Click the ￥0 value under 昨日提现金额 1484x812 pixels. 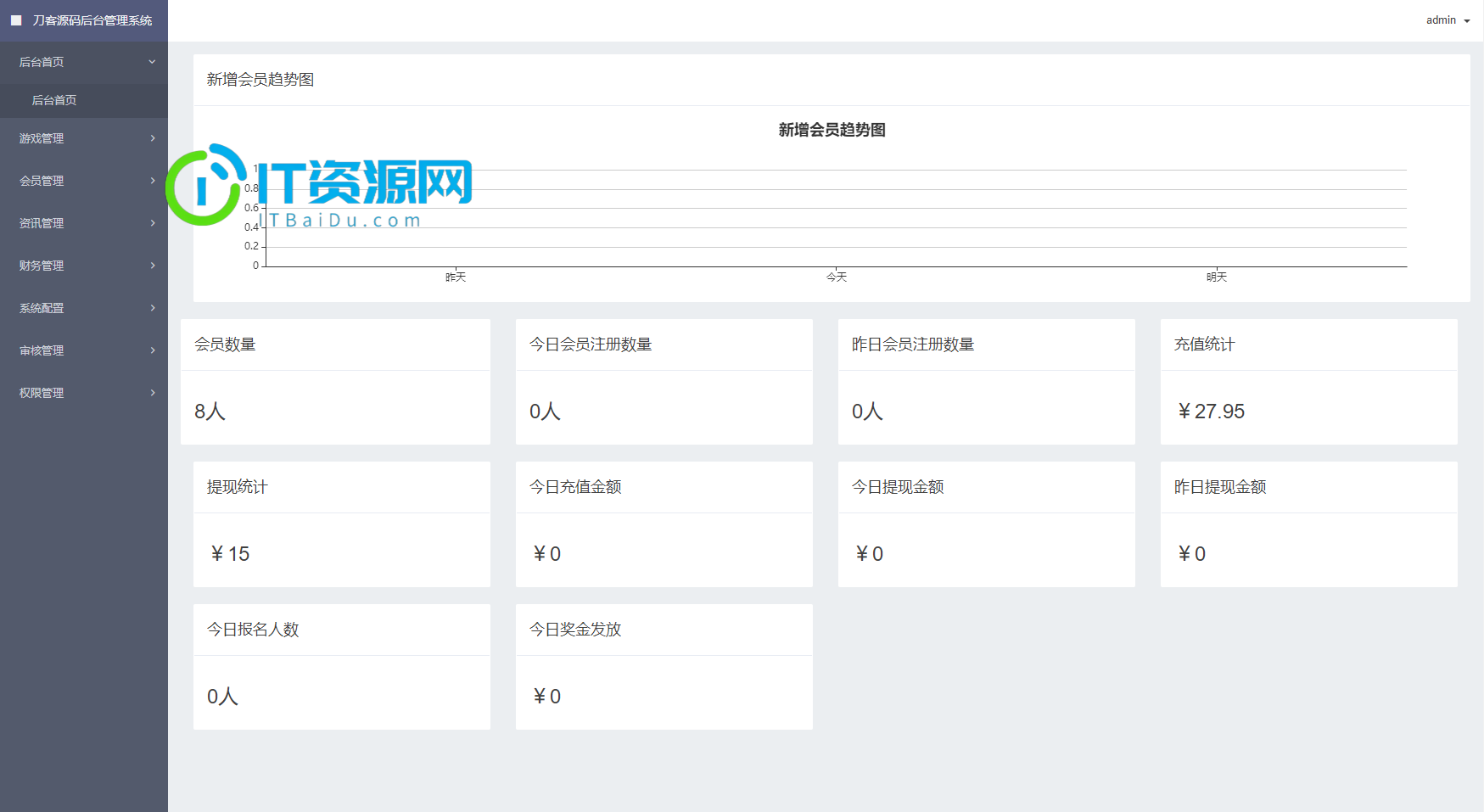click(1191, 554)
